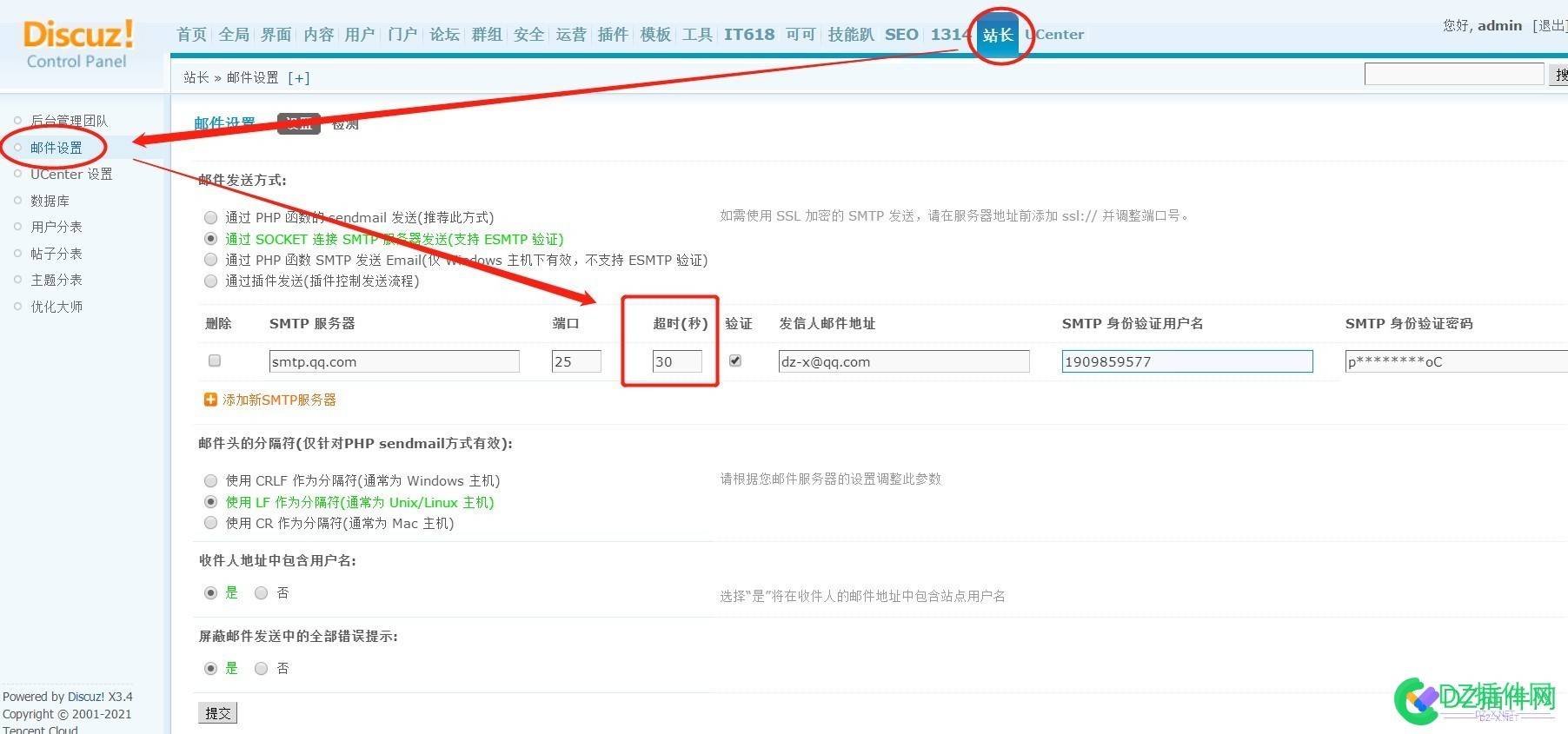Select 否 for 屏蔽邮件发送错误提示
The height and width of the screenshot is (734, 1568).
(261, 669)
